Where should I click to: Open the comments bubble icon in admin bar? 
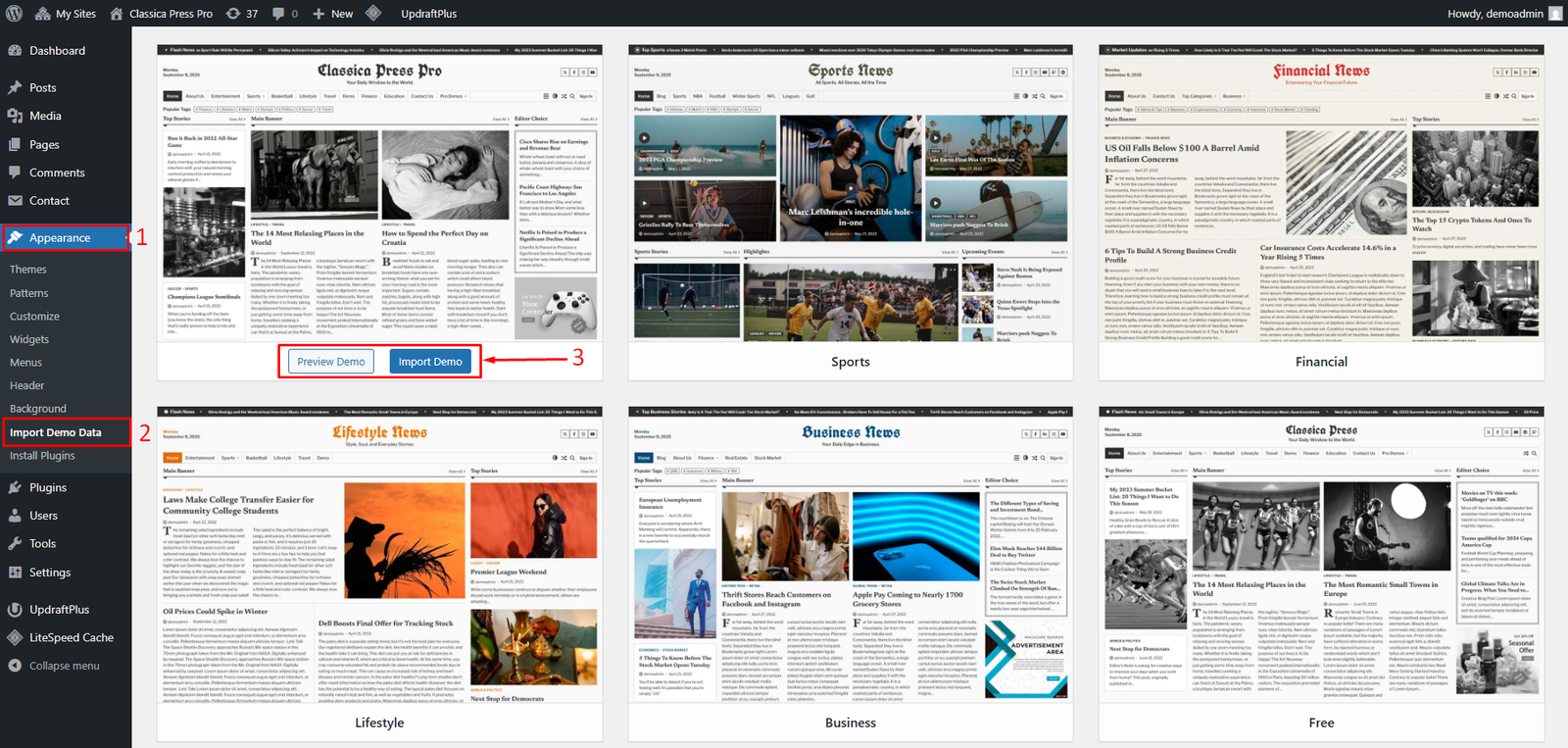279,14
